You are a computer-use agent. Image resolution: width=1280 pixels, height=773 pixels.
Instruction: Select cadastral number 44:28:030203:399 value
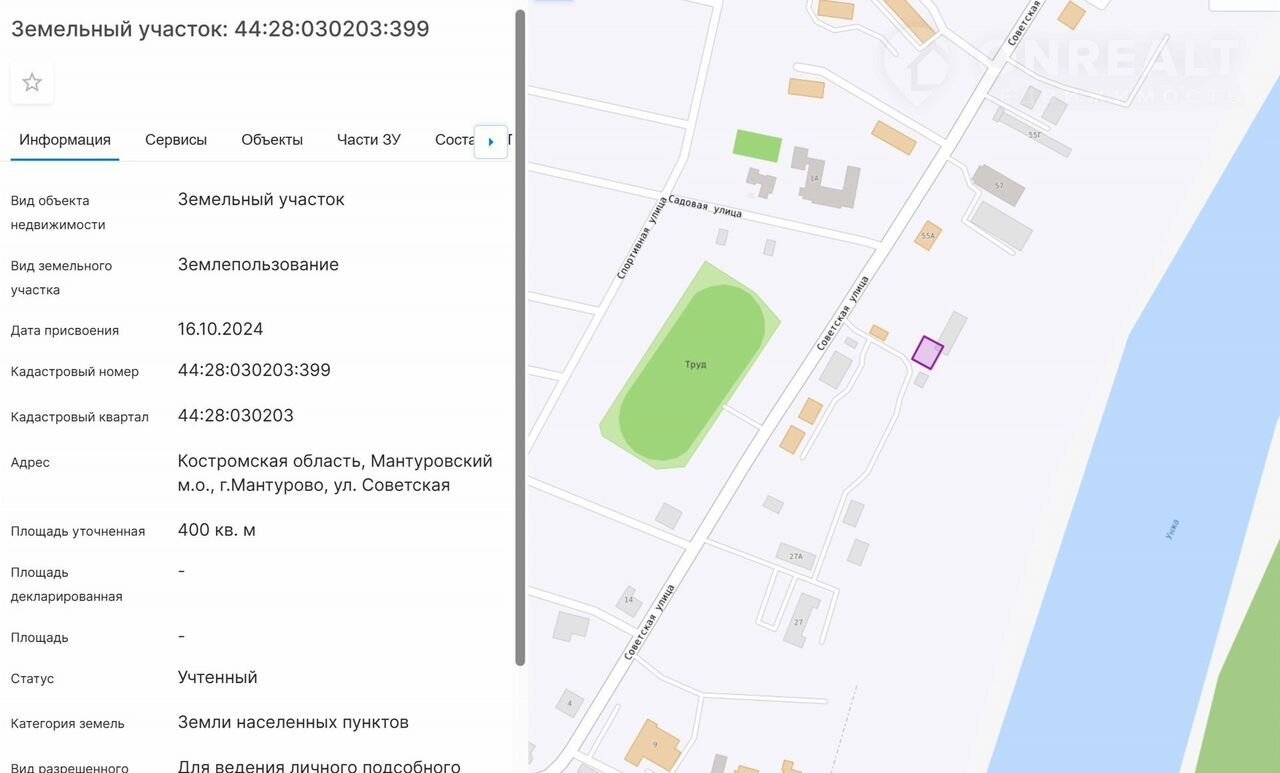(254, 370)
